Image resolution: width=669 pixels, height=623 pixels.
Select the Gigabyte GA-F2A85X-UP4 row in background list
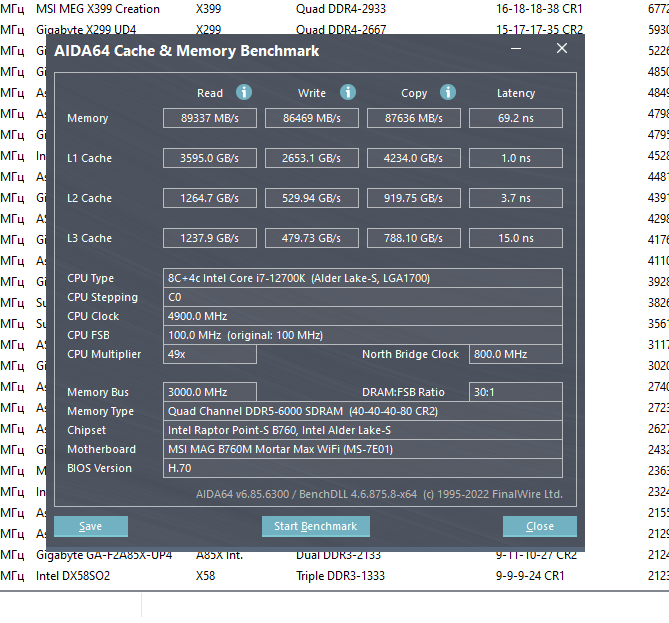click(x=334, y=556)
